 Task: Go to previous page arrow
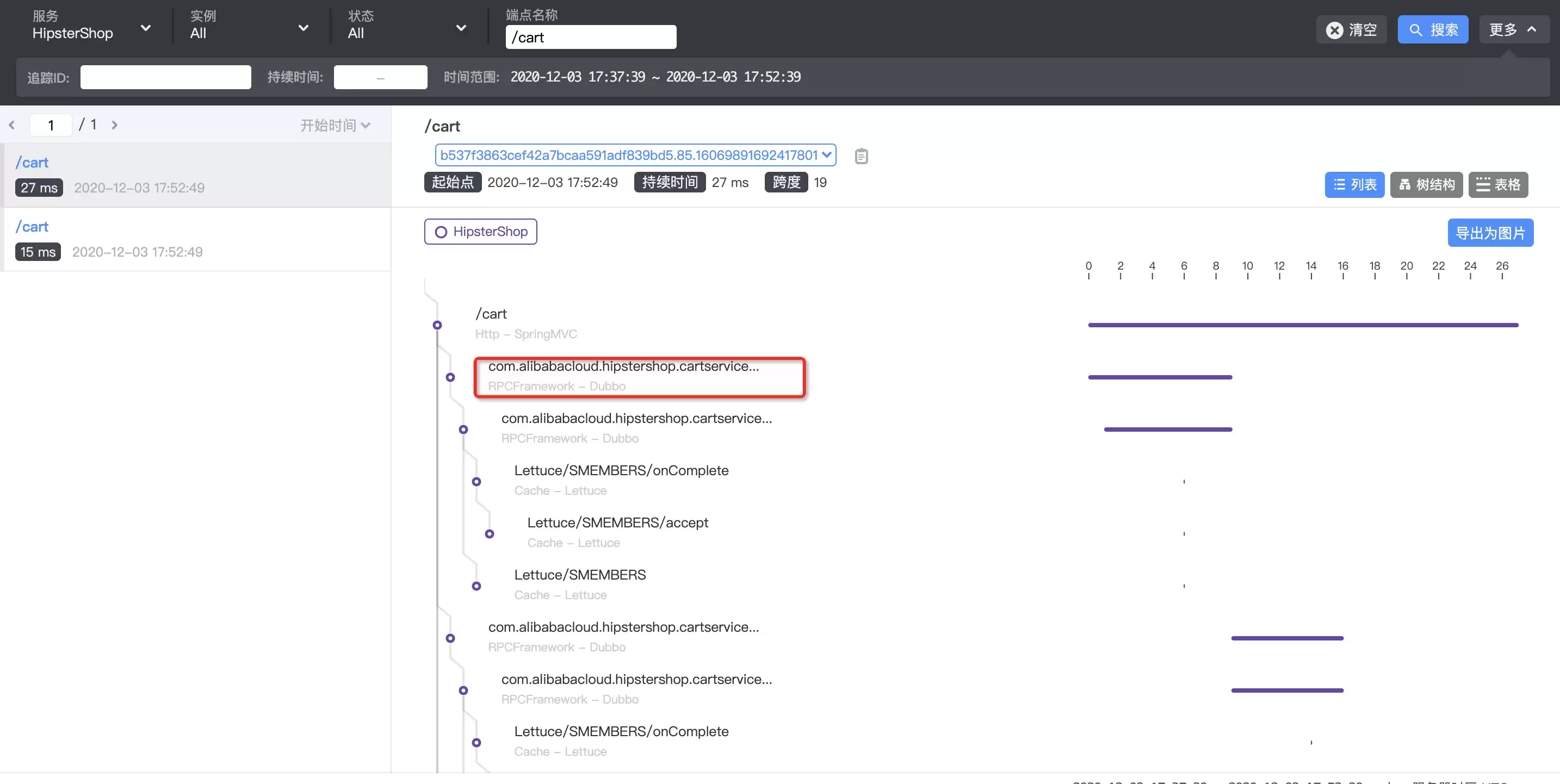pyautogui.click(x=11, y=125)
